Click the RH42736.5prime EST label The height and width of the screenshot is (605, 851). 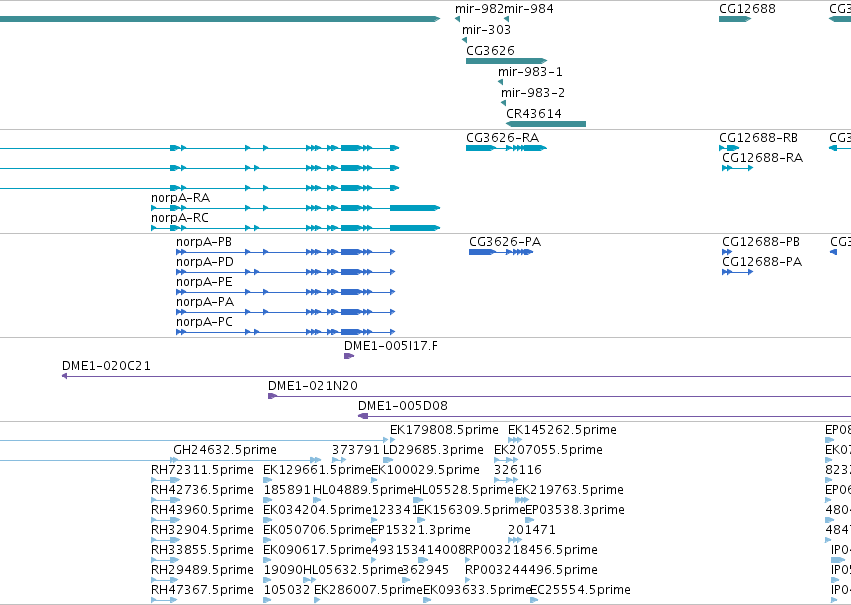[202, 490]
